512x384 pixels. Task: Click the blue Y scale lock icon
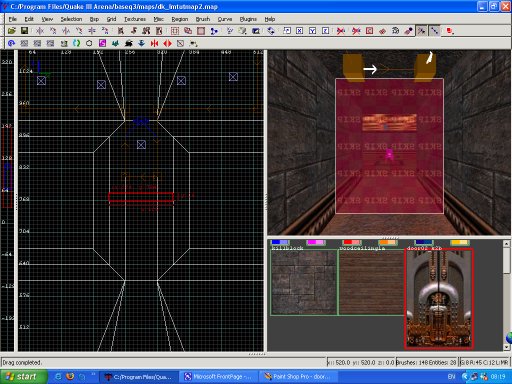[x=312, y=31]
